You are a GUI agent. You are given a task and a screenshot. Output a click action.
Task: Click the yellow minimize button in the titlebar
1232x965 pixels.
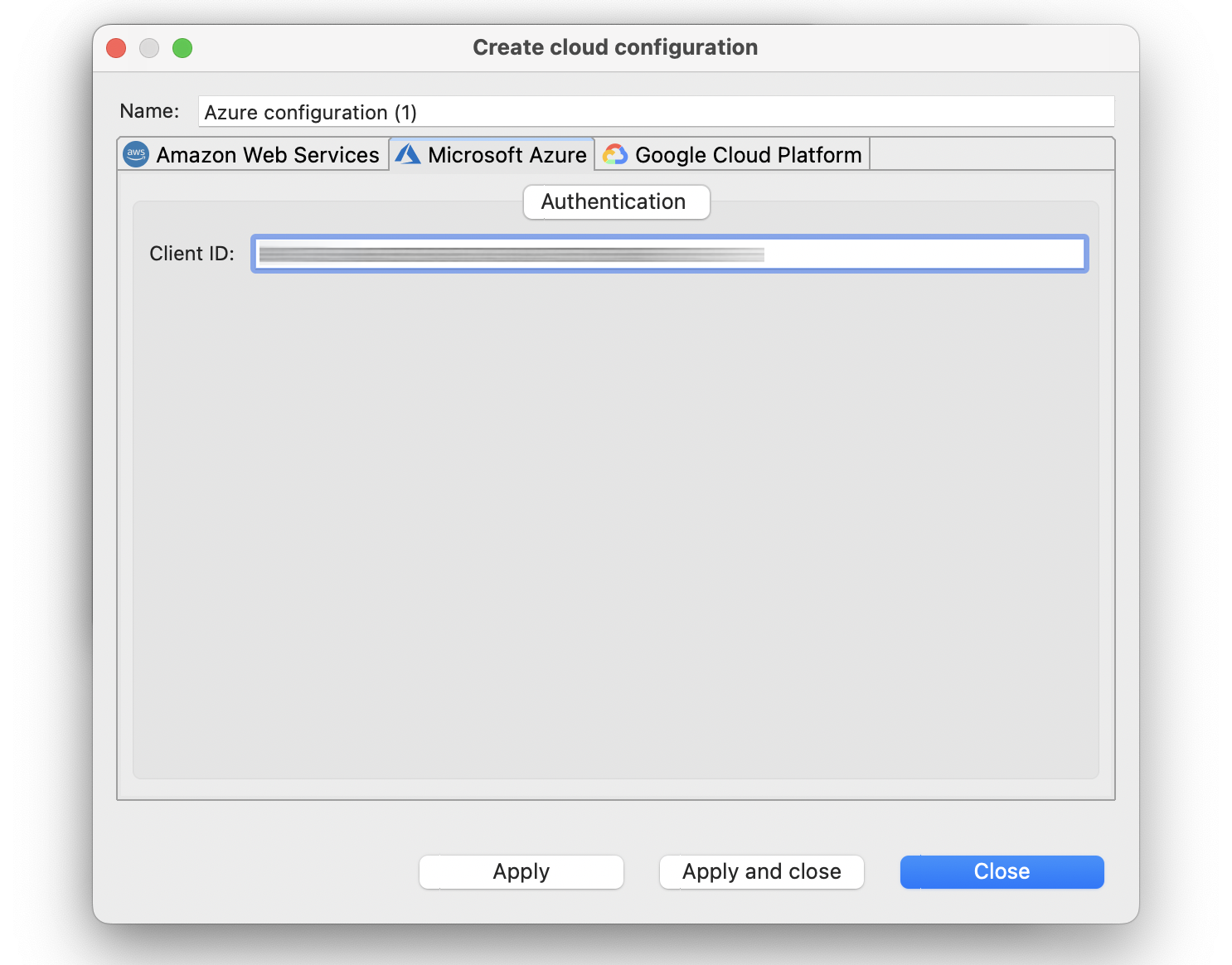point(149,47)
